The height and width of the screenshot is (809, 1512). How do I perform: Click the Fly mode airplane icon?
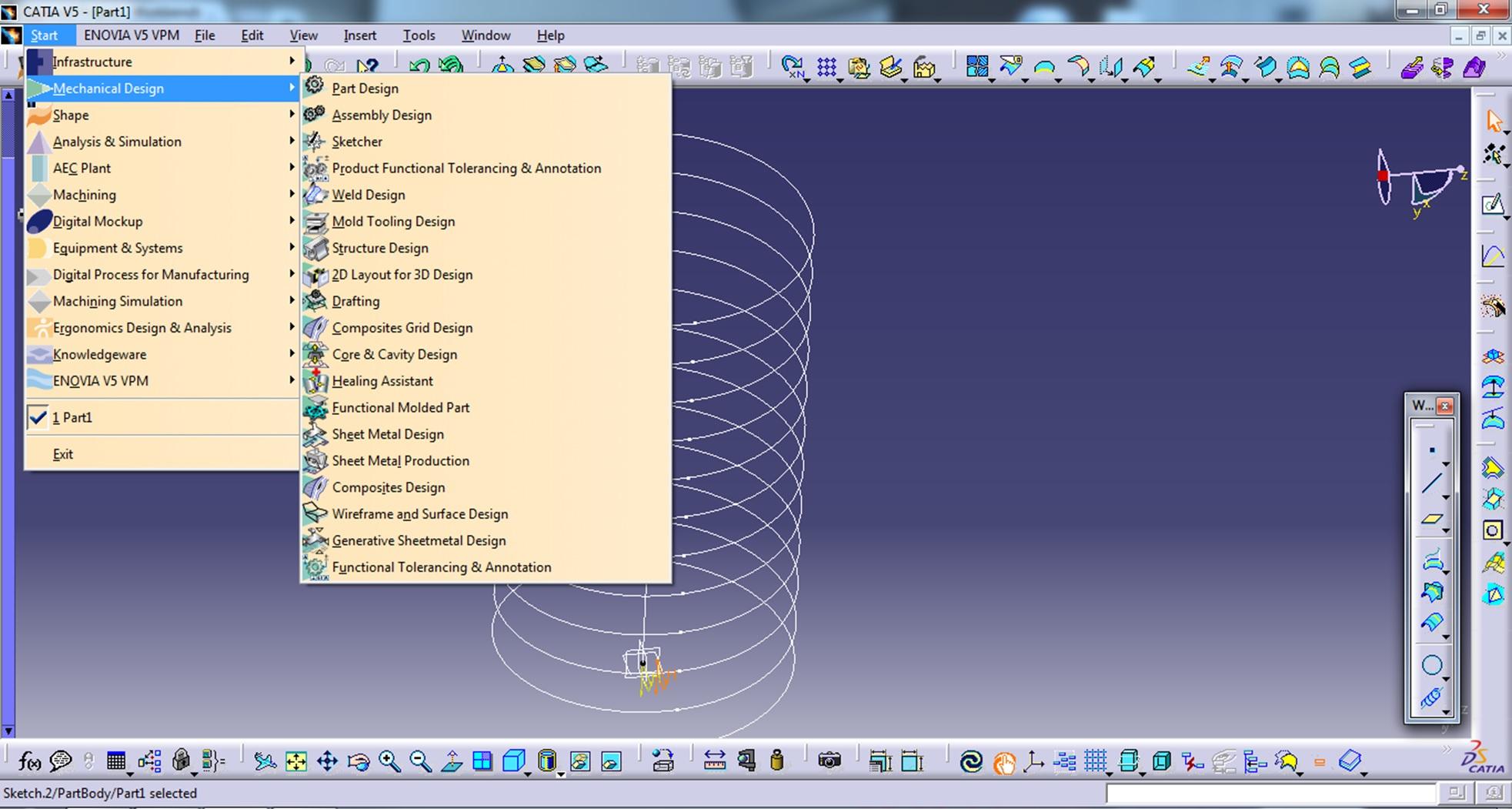[x=265, y=762]
